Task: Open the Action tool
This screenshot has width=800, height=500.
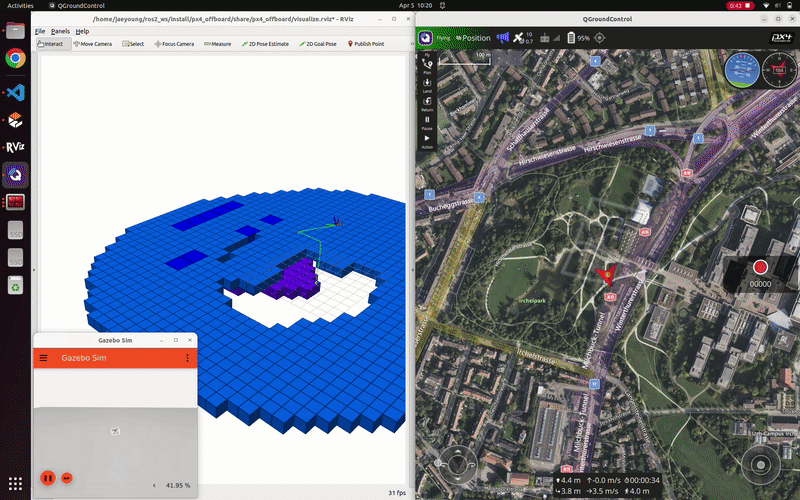Action: (x=427, y=140)
